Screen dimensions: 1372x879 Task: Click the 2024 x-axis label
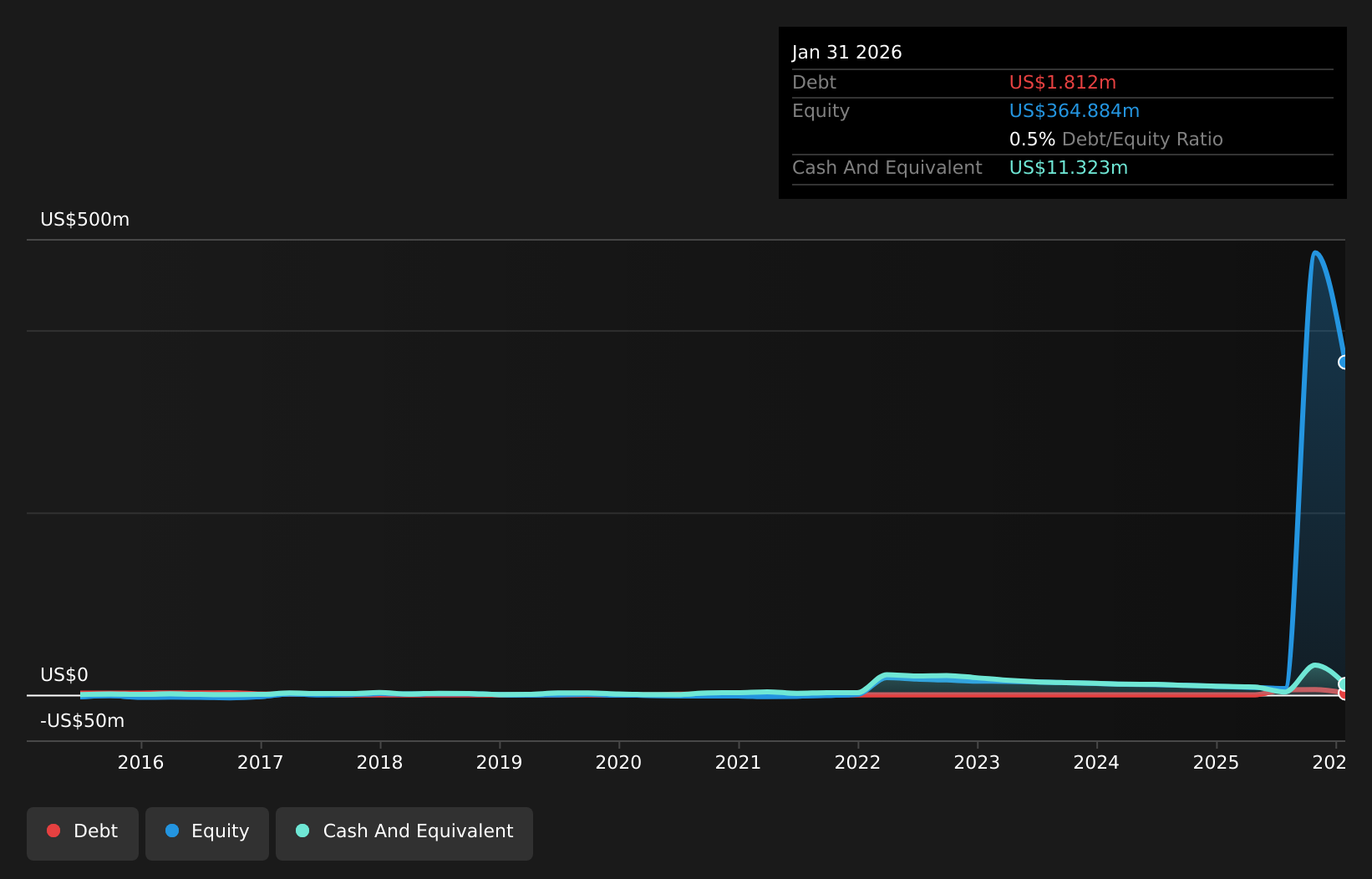pos(1097,763)
